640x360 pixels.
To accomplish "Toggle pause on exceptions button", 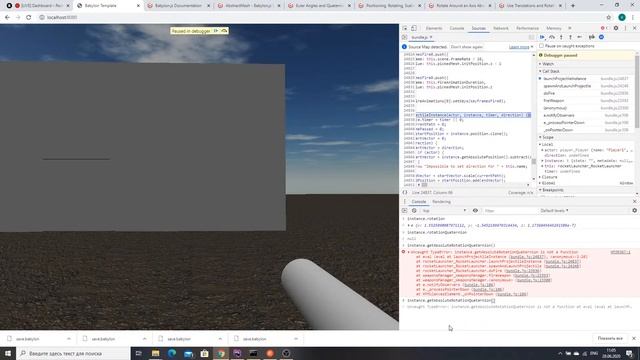I will 601,37.
